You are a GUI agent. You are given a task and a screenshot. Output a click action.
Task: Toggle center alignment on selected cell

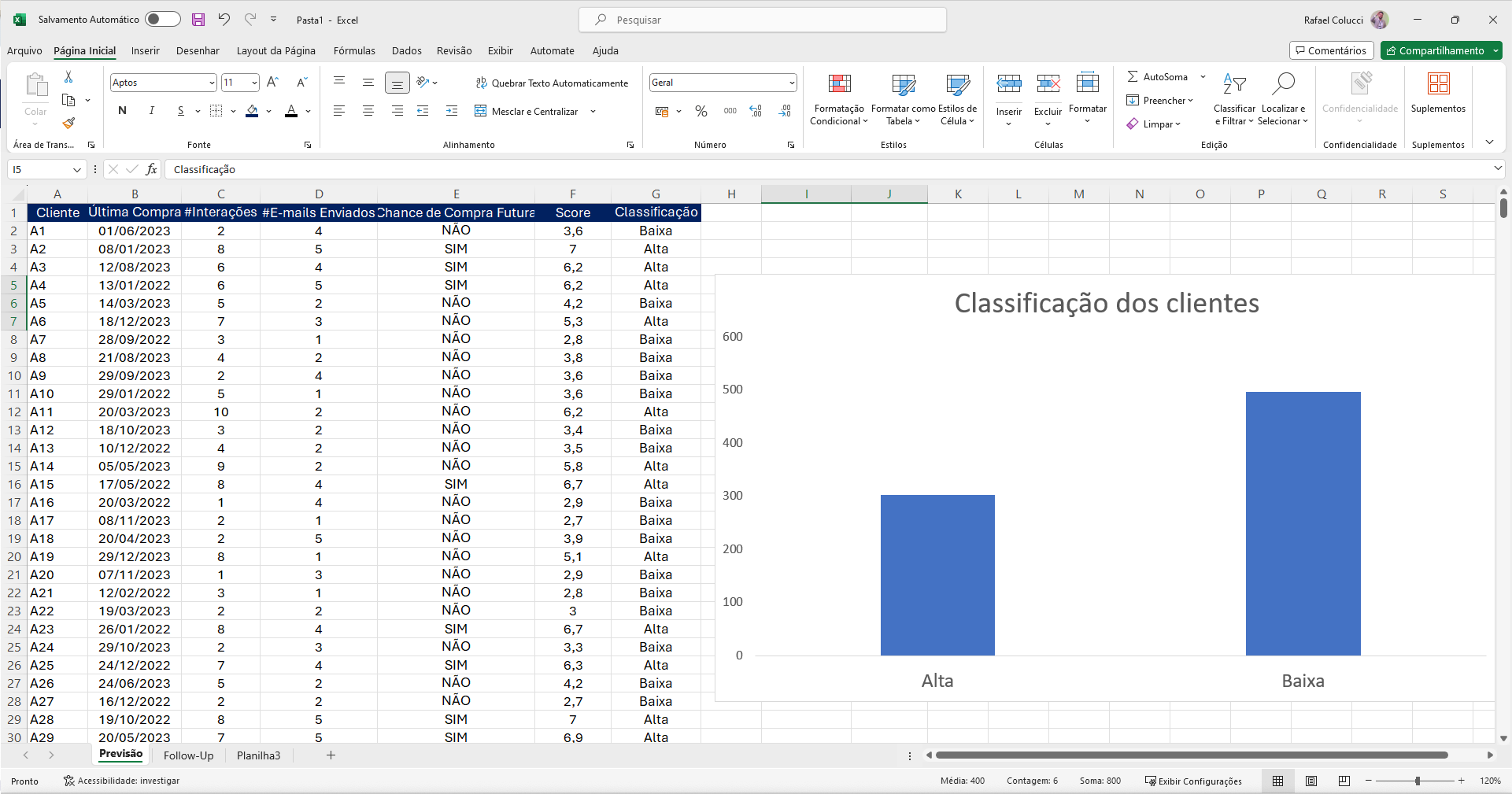tap(368, 111)
